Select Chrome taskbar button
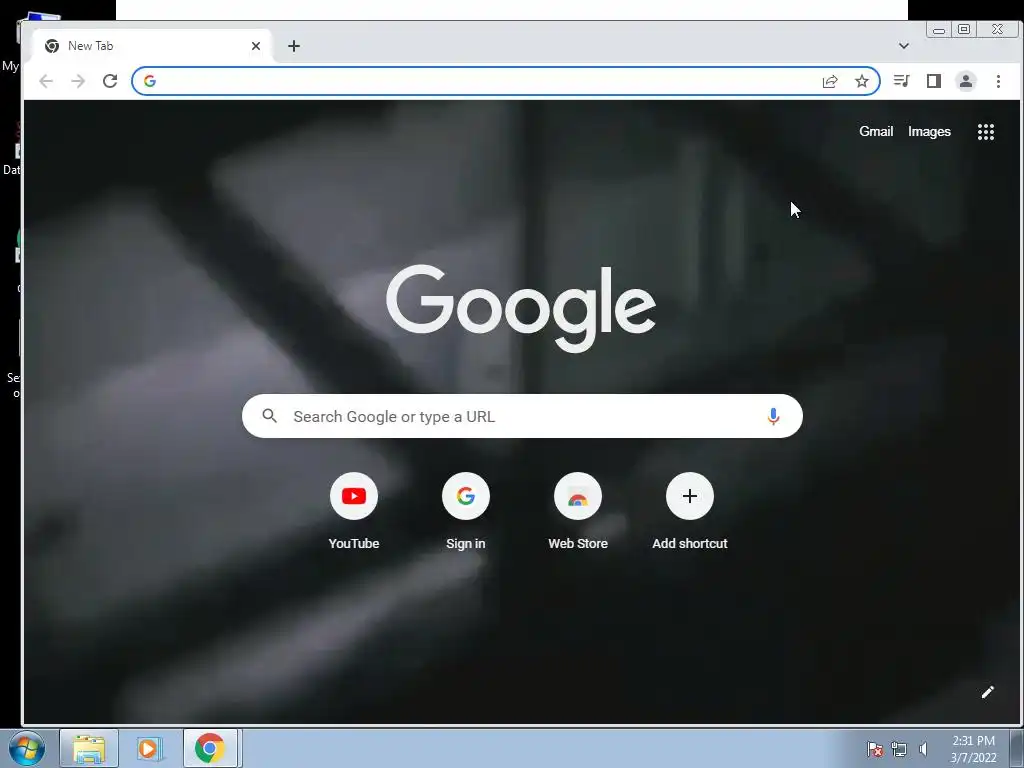The image size is (1024, 768). pos(210,748)
